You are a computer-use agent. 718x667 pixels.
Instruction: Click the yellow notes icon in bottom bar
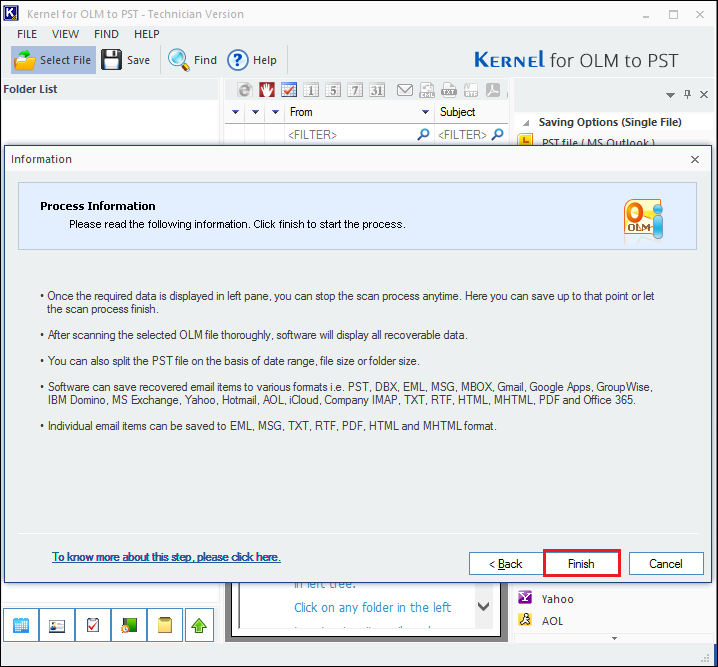click(x=165, y=625)
